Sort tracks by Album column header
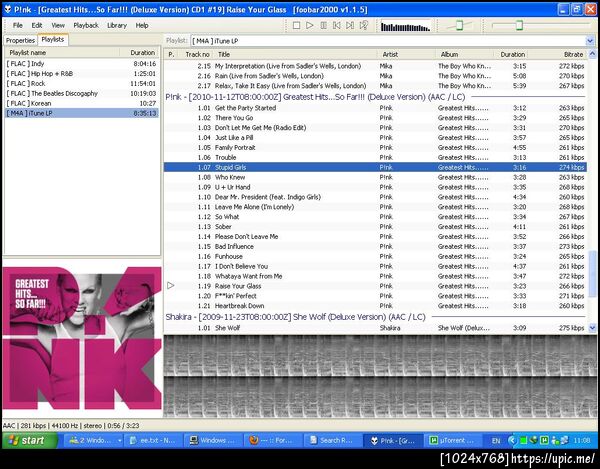The image size is (600, 469). point(464,54)
